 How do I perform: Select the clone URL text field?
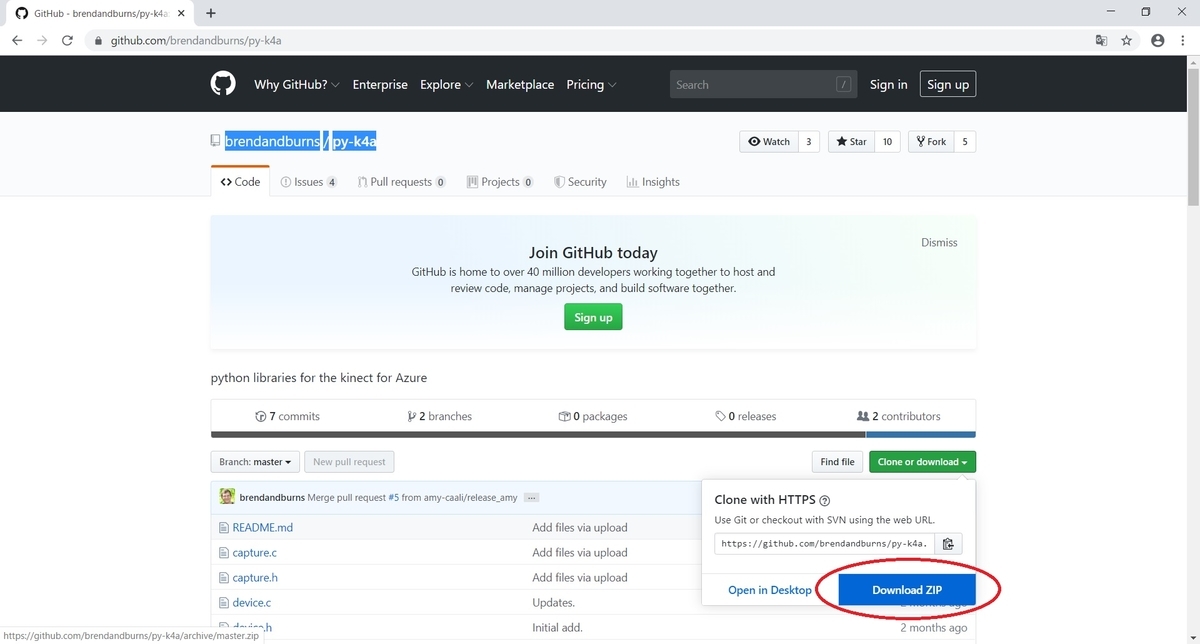pos(825,544)
